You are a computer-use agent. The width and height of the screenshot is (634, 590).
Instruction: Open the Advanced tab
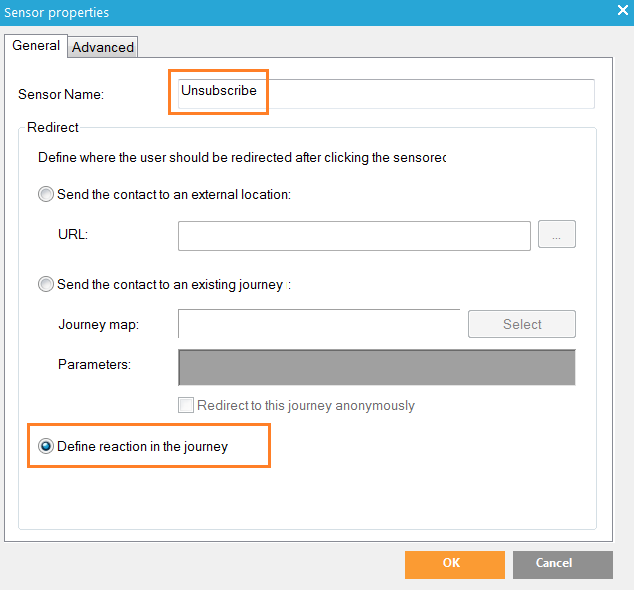[x=103, y=47]
